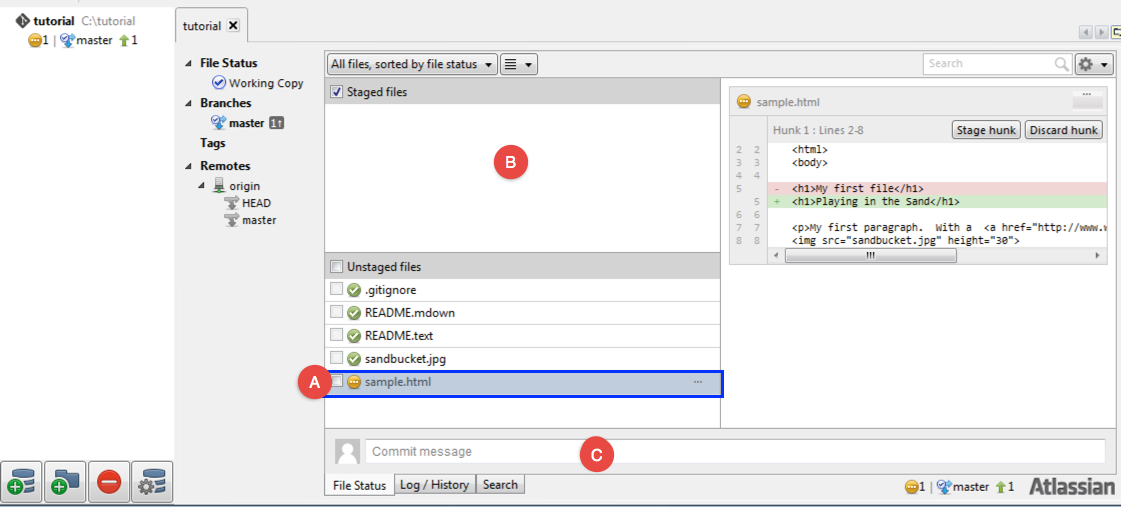The image size is (1121, 507).
Task: Check the sample.html checkbox
Action: pos(336,382)
